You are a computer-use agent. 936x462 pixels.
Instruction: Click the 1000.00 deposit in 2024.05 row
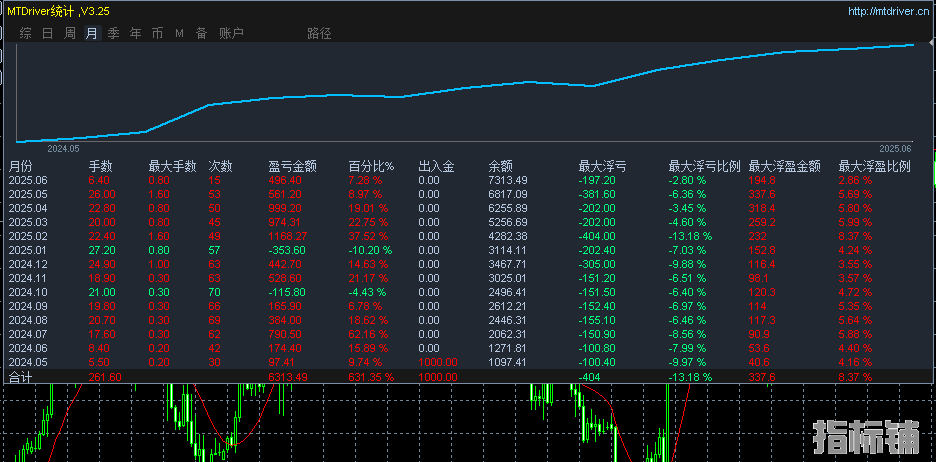pos(438,362)
